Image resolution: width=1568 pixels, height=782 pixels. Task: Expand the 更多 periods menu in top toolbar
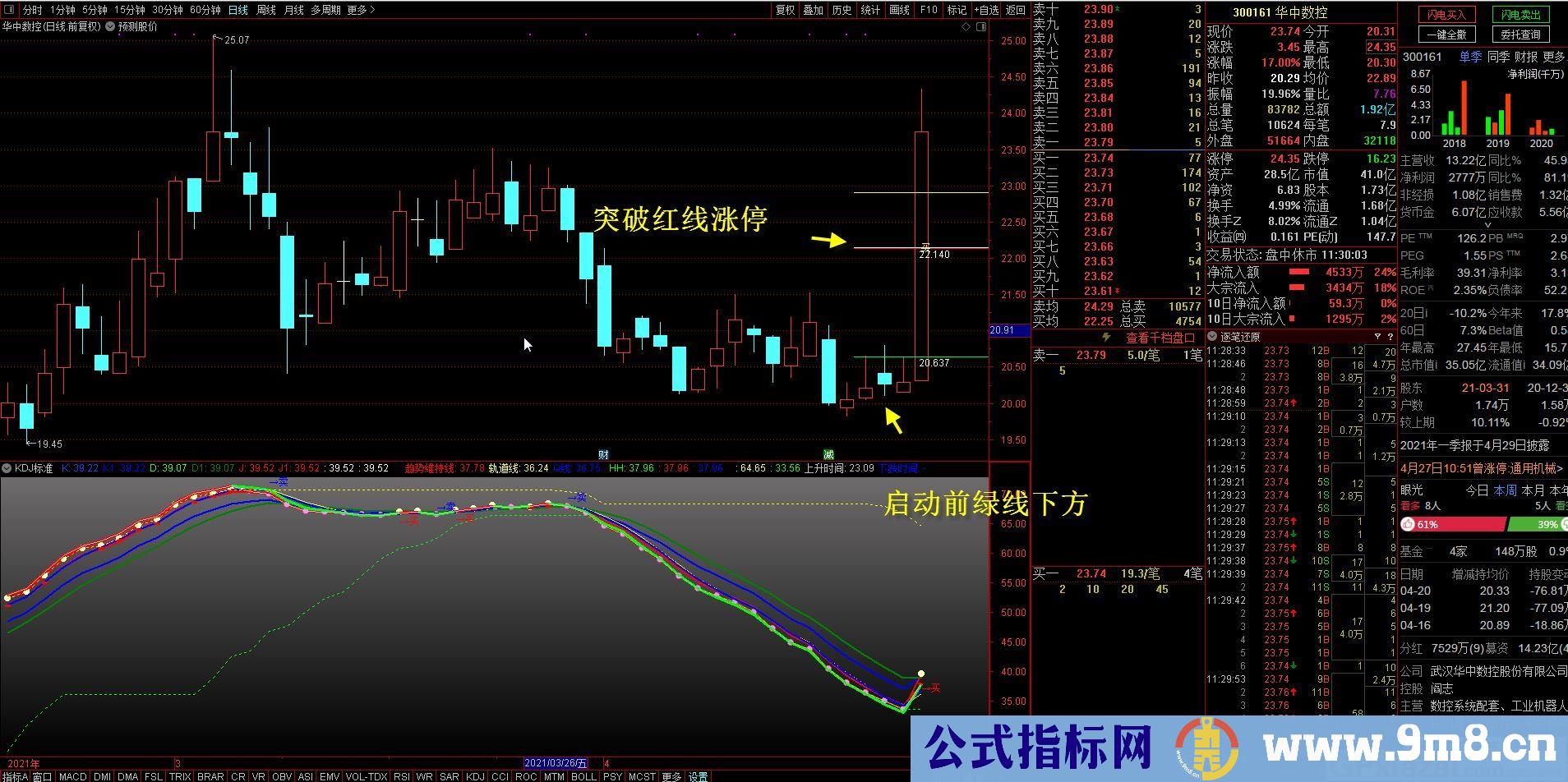[361, 10]
